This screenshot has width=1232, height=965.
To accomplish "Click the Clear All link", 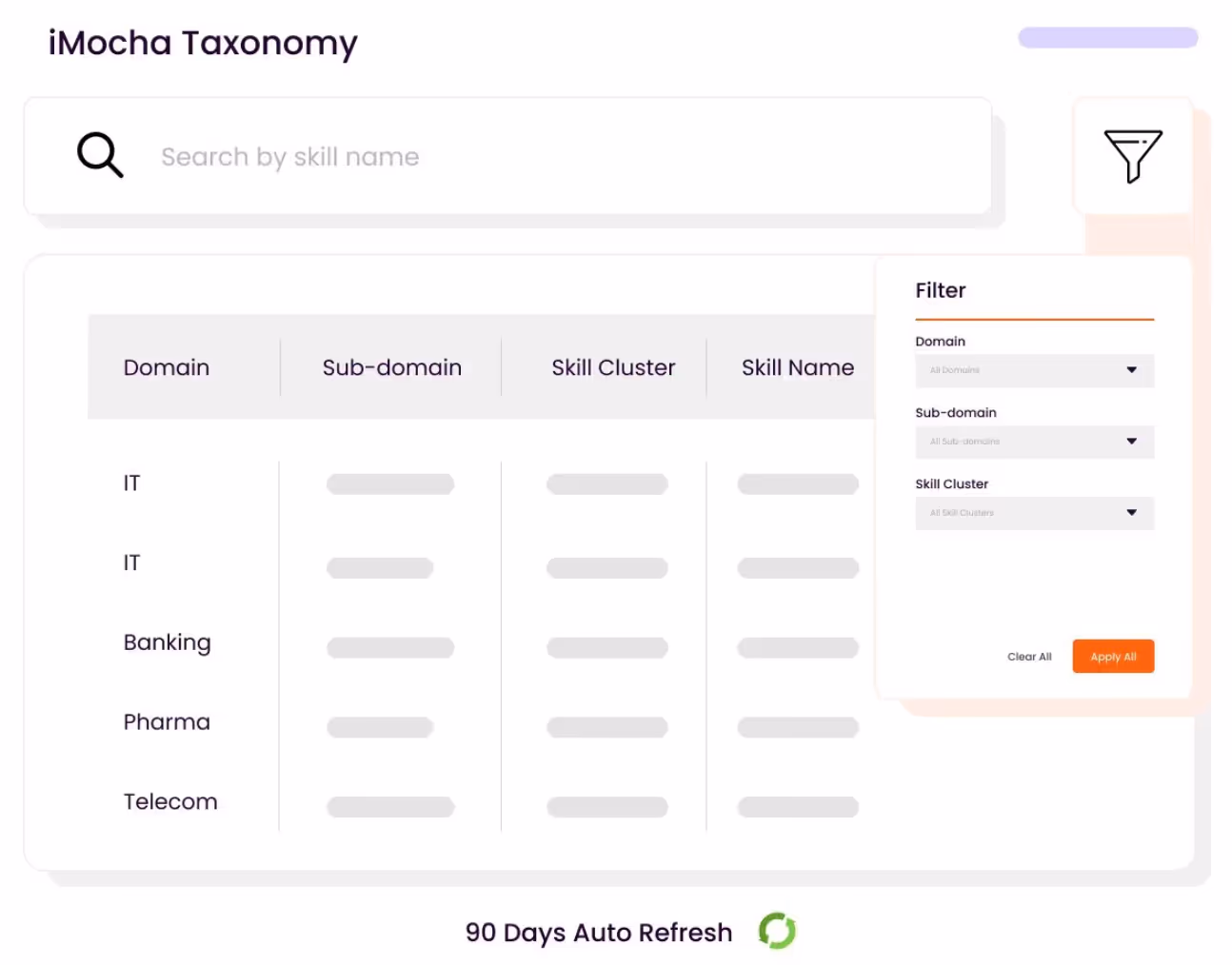I will point(1029,657).
